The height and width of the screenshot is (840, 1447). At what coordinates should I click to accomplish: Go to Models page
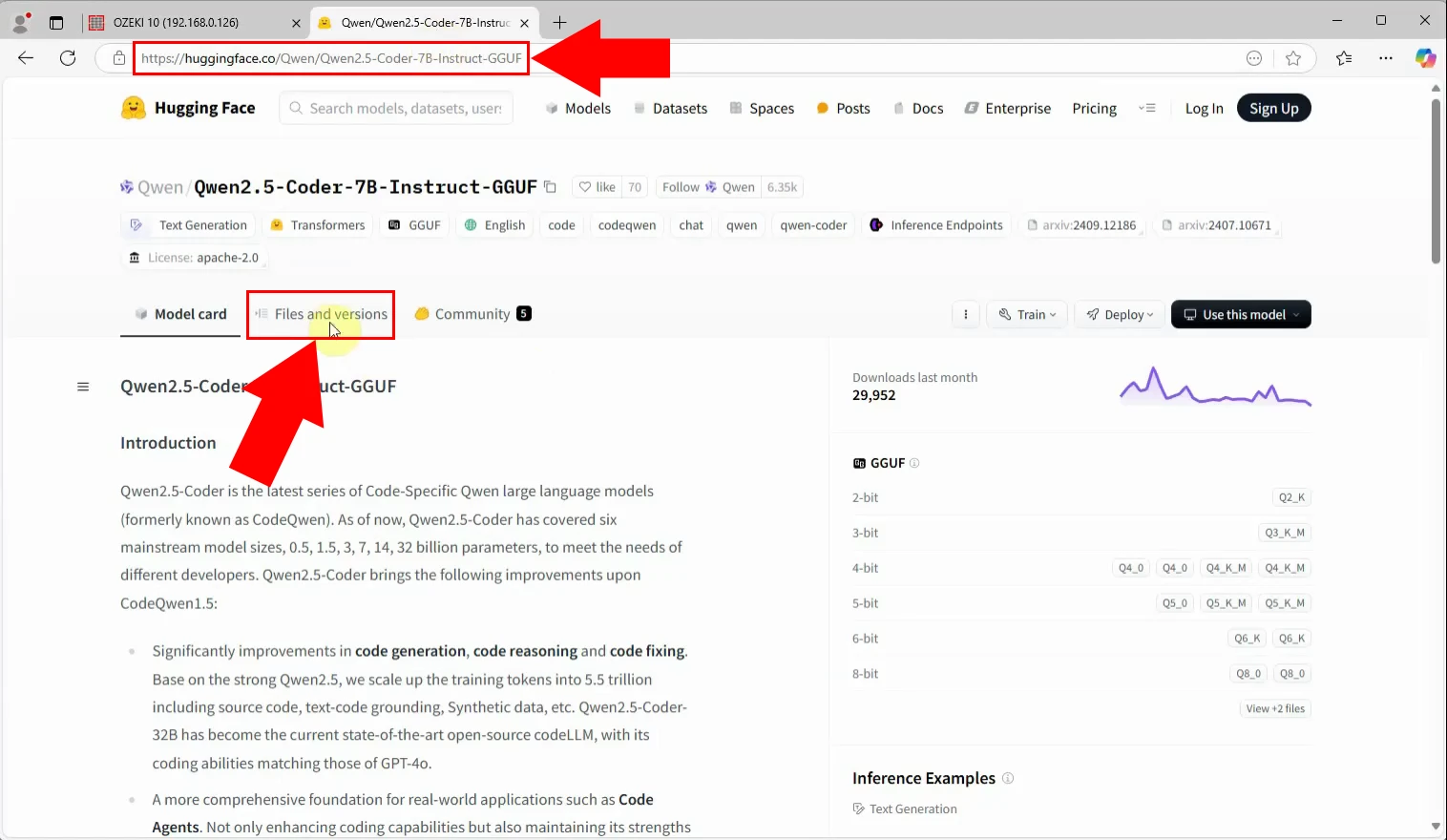(578, 108)
